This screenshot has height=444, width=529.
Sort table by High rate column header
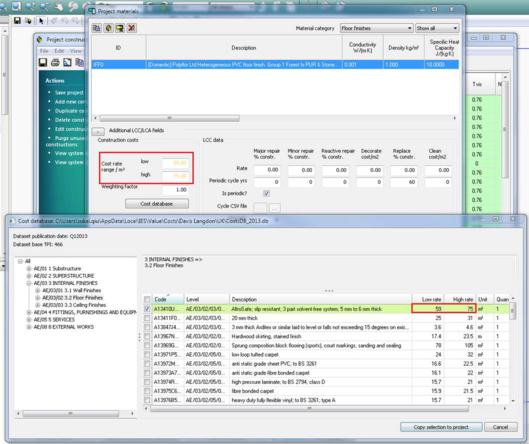(x=459, y=299)
